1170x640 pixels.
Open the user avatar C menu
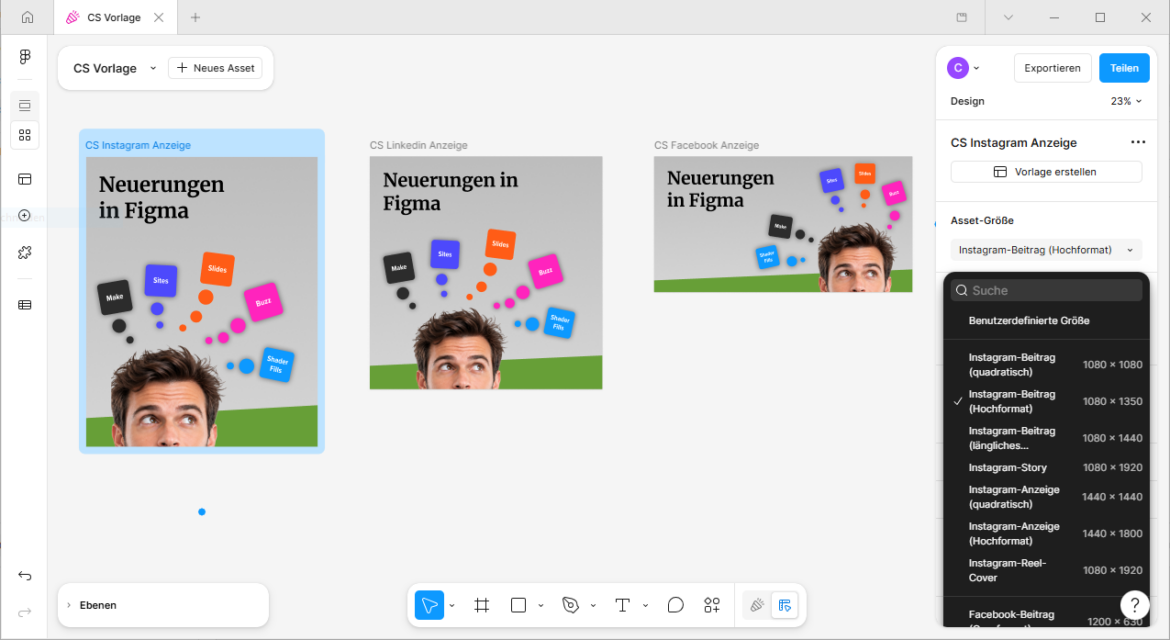click(x=963, y=68)
